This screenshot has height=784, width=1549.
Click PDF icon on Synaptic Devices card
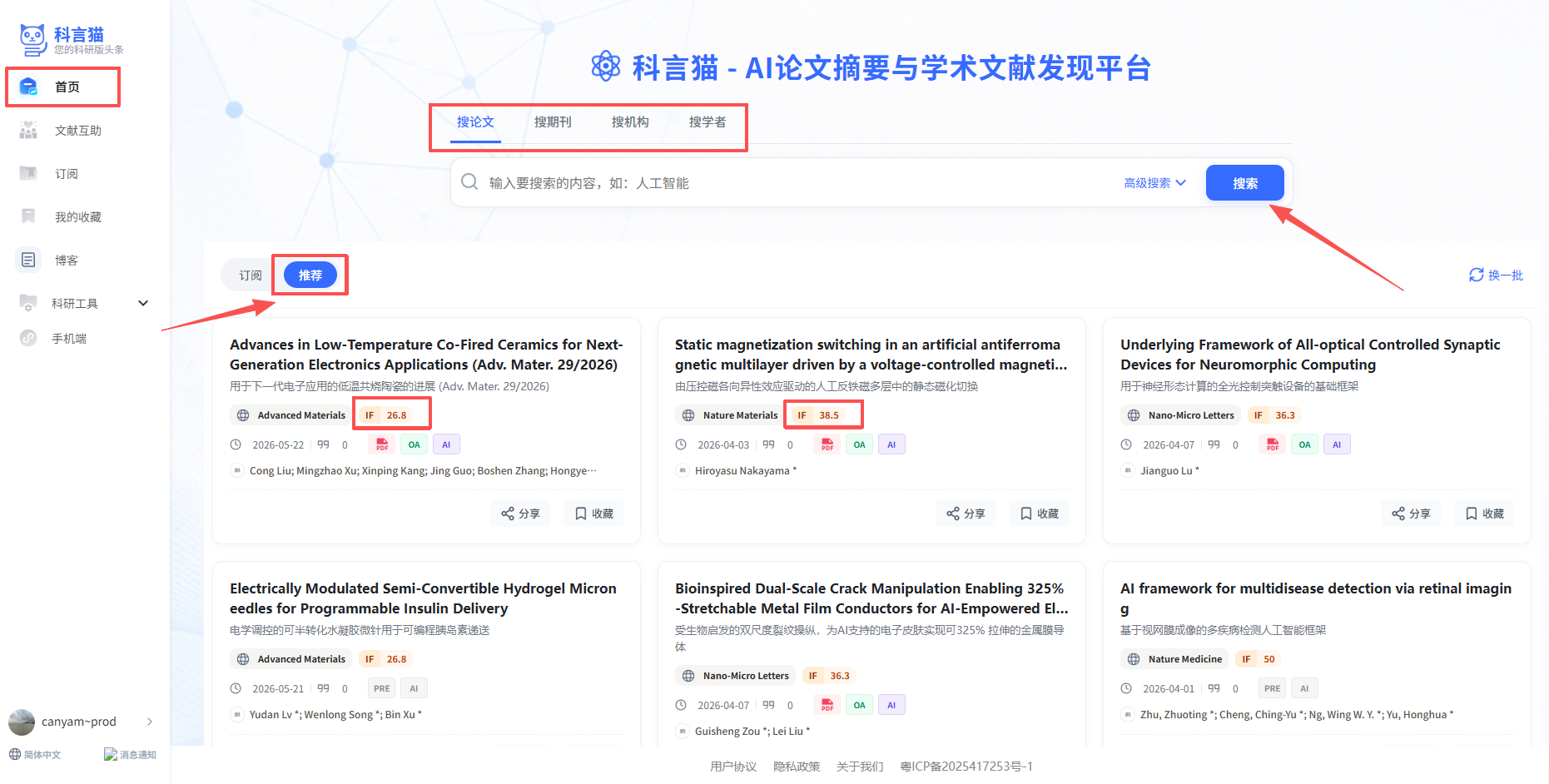coord(1273,444)
